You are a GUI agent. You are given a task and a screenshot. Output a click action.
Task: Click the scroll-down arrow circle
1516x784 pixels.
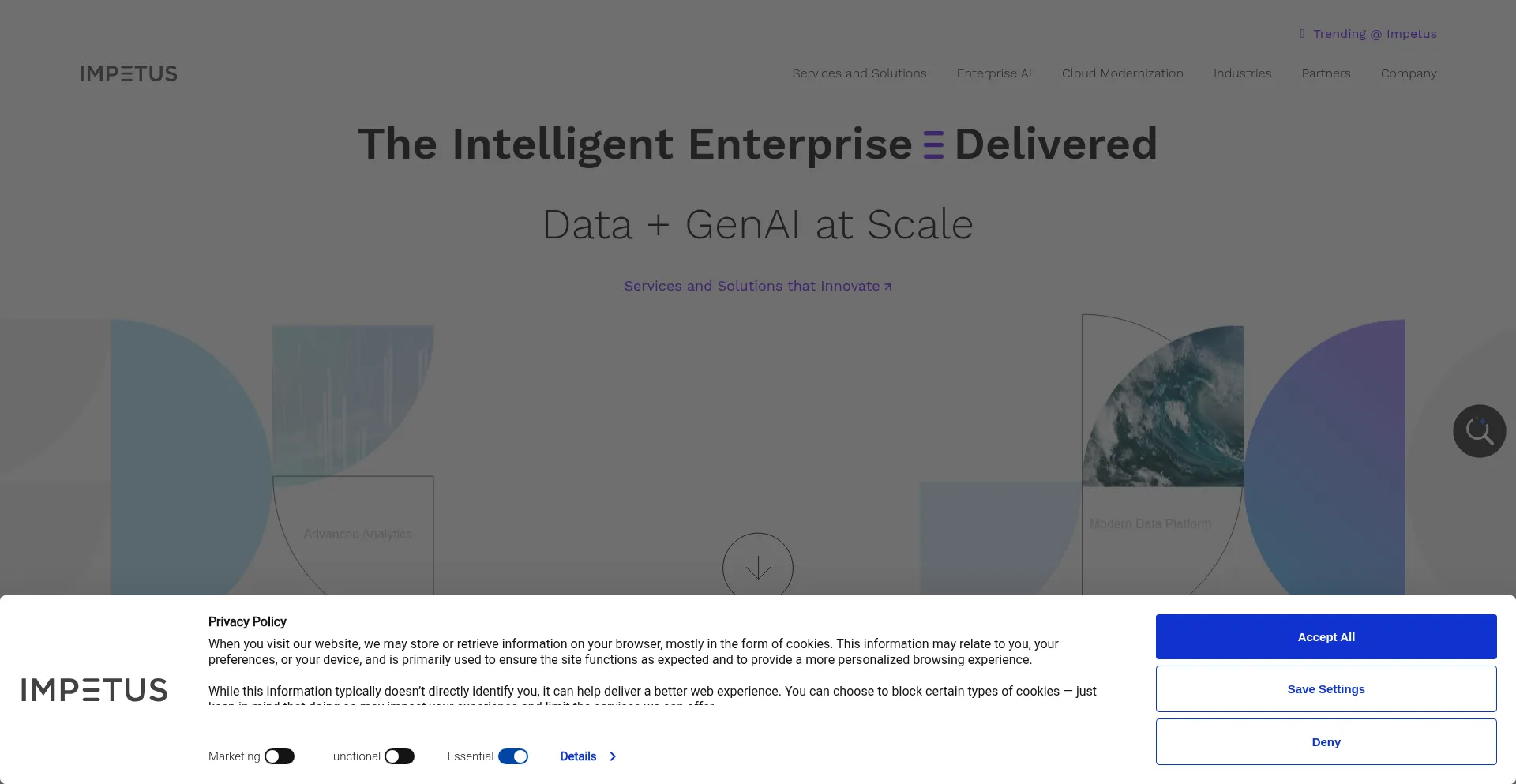tap(758, 567)
